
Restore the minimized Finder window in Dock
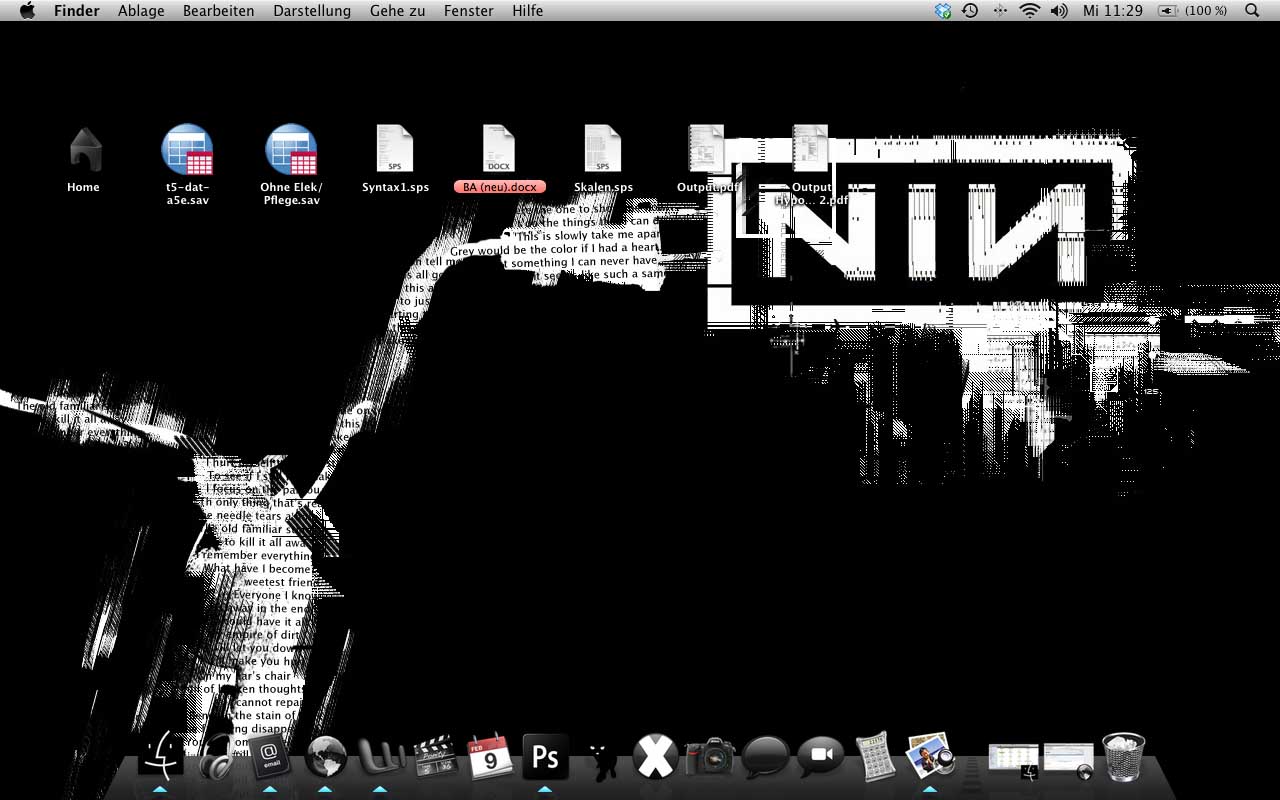(1013, 761)
